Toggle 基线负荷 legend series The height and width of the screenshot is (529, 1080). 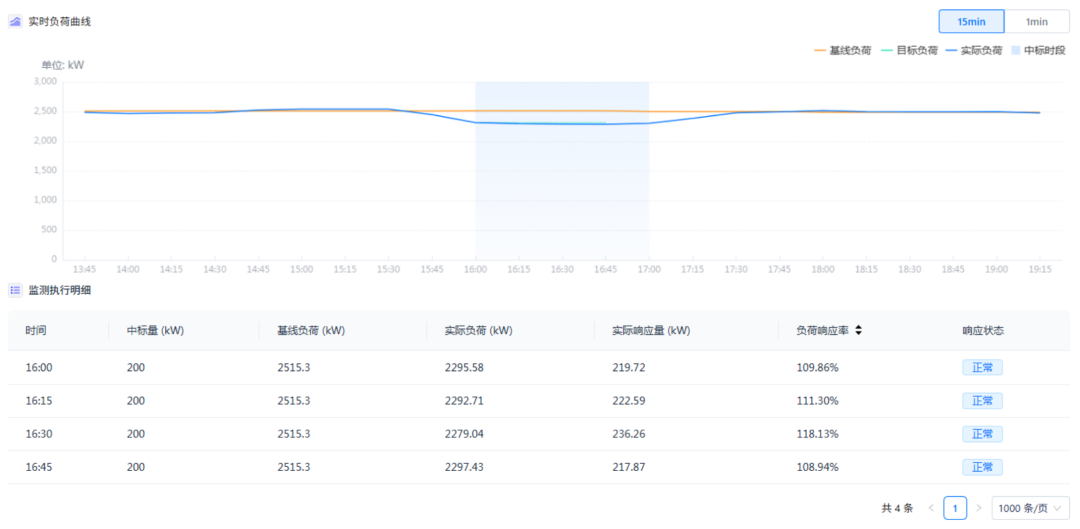point(842,51)
